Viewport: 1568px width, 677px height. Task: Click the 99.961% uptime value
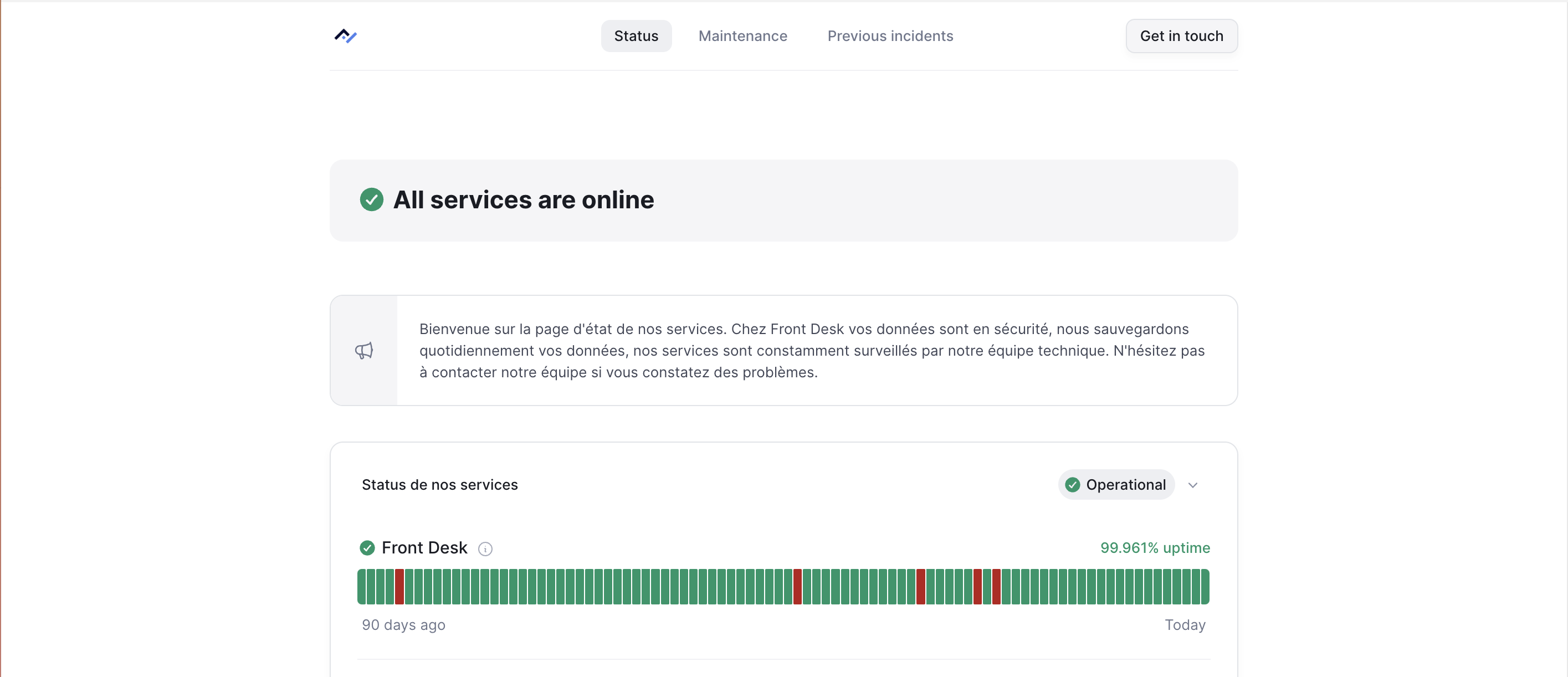click(1155, 548)
